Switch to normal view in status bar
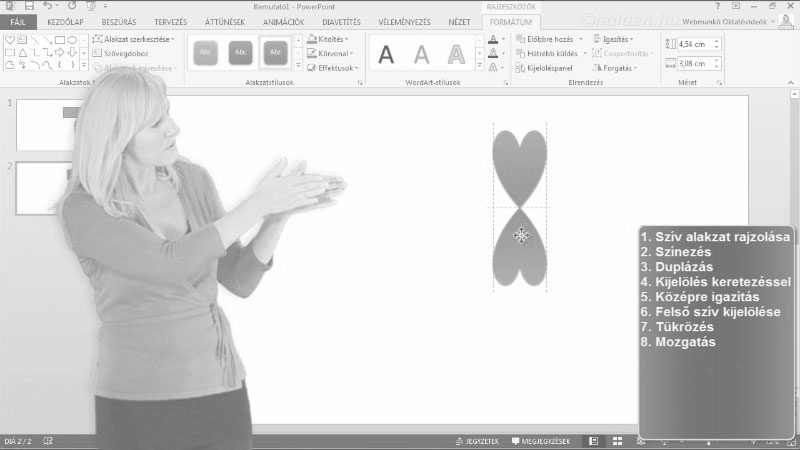Image resolution: width=800 pixels, height=450 pixels. (x=593, y=441)
